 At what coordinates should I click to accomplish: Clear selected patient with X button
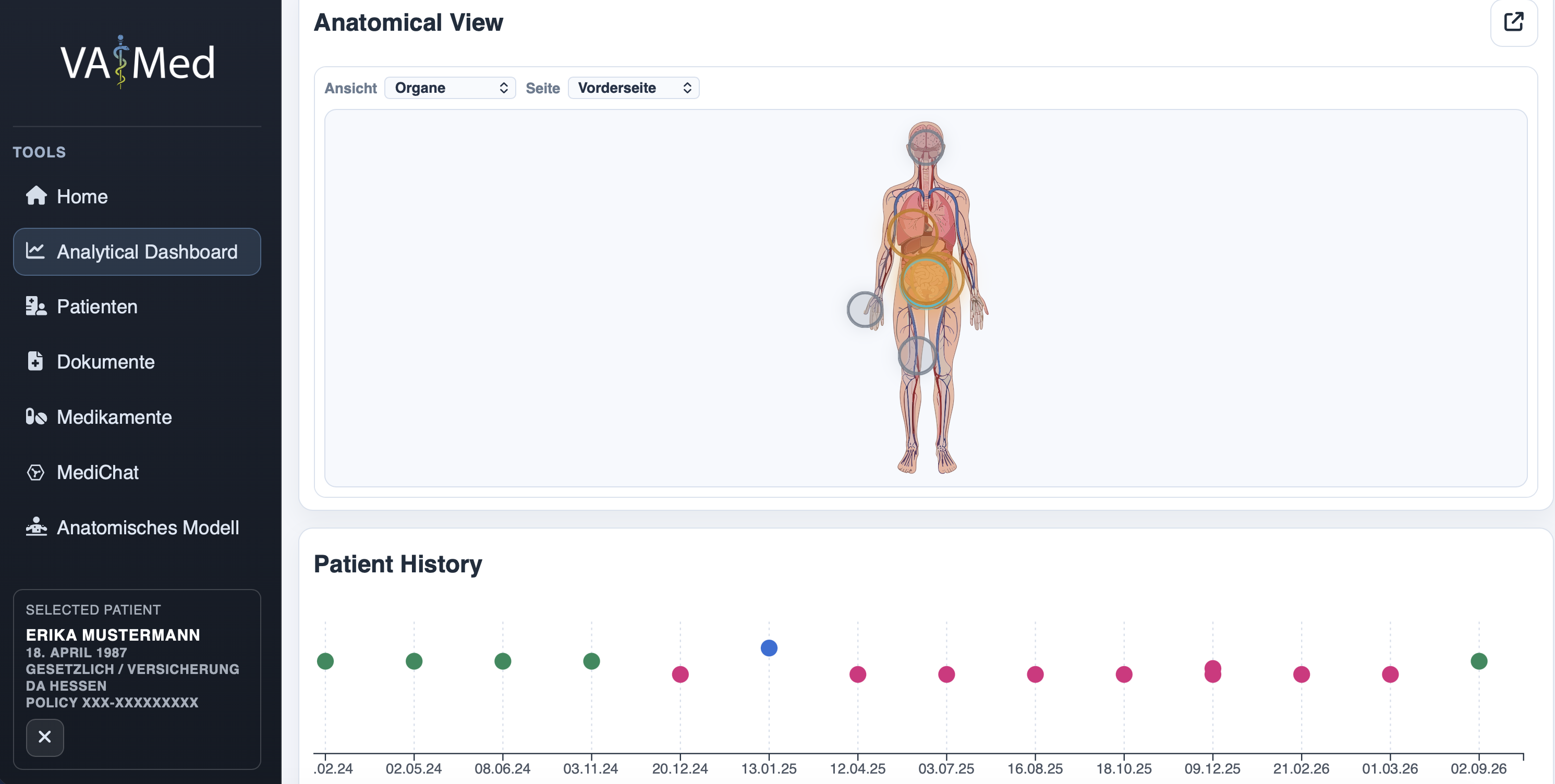(x=45, y=737)
